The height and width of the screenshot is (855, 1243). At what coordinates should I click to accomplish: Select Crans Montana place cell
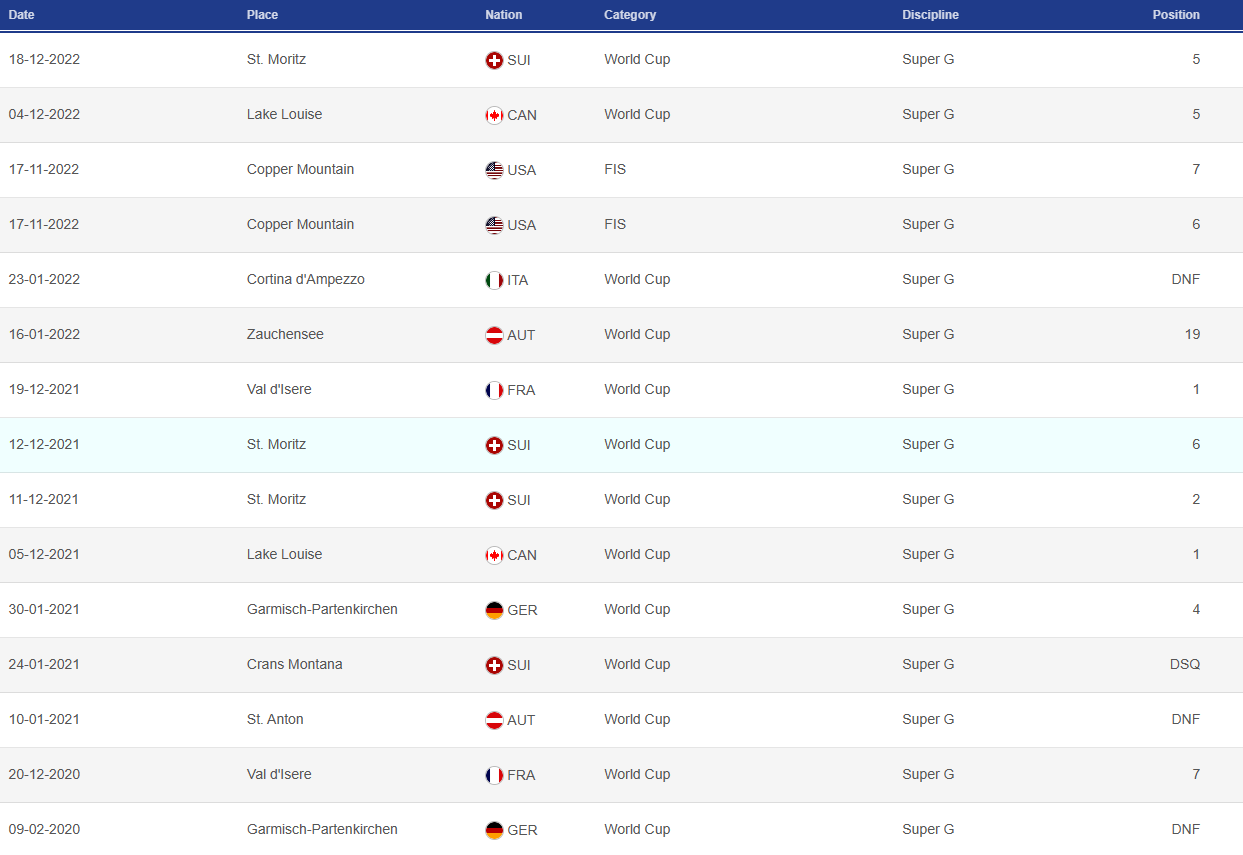(295, 664)
